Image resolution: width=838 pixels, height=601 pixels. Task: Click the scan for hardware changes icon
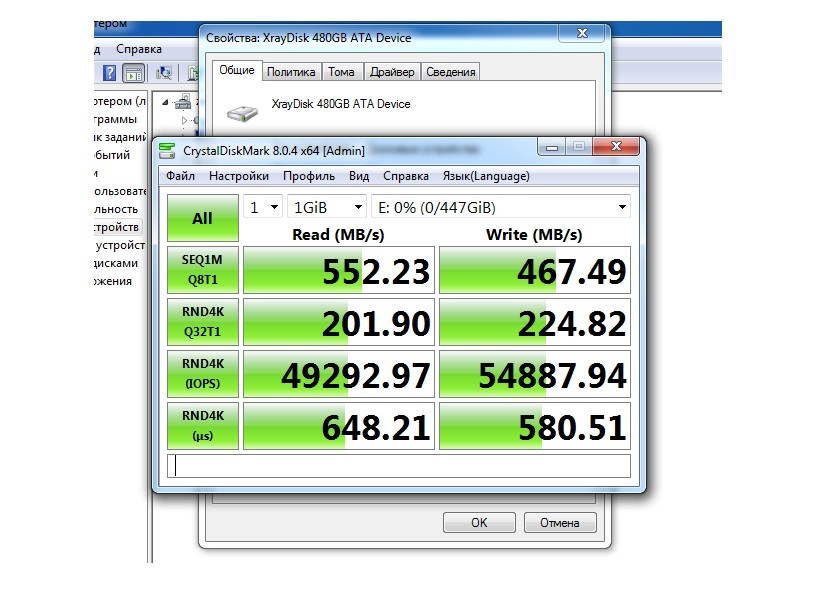163,73
